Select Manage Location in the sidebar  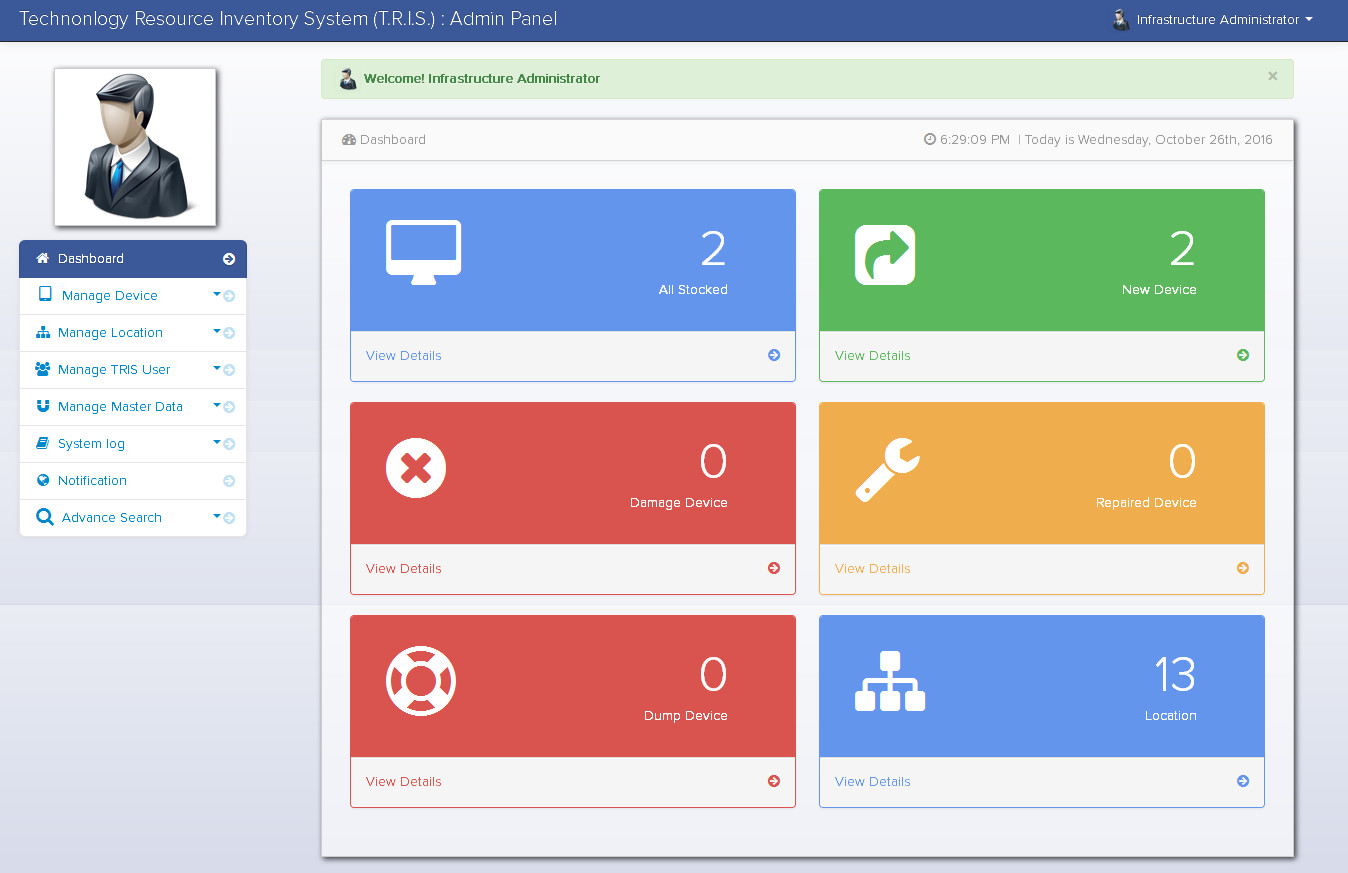click(110, 333)
